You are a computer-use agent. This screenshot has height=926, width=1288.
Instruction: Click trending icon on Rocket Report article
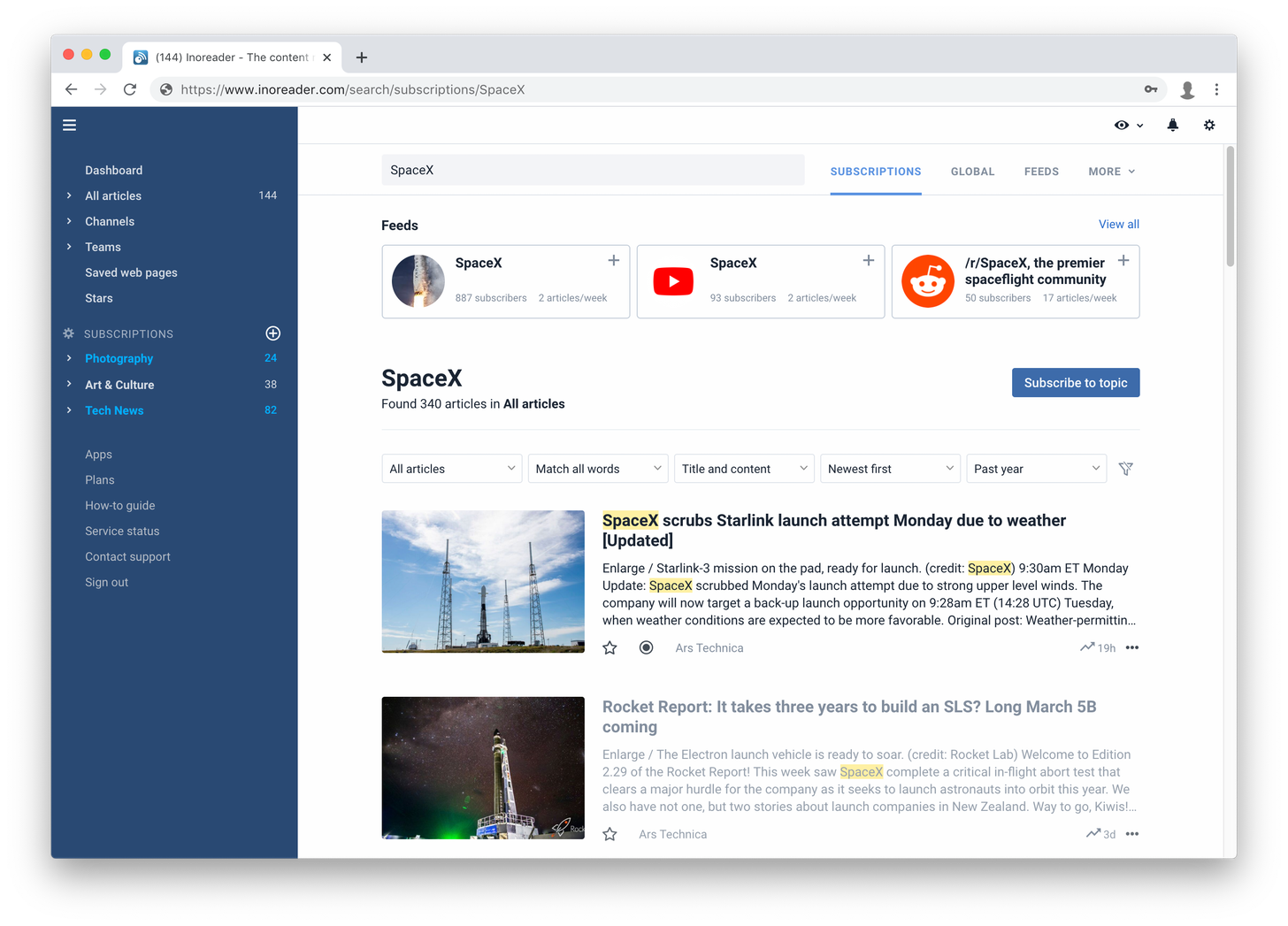tap(1093, 833)
